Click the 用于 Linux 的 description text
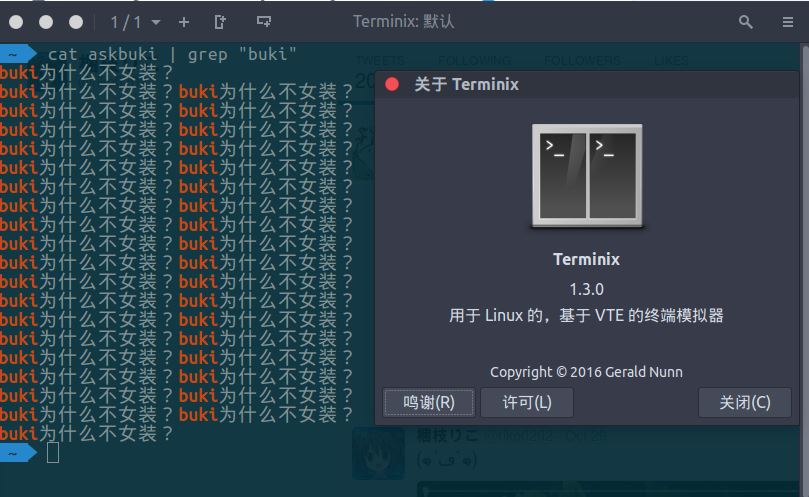809x497 pixels. (x=586, y=315)
